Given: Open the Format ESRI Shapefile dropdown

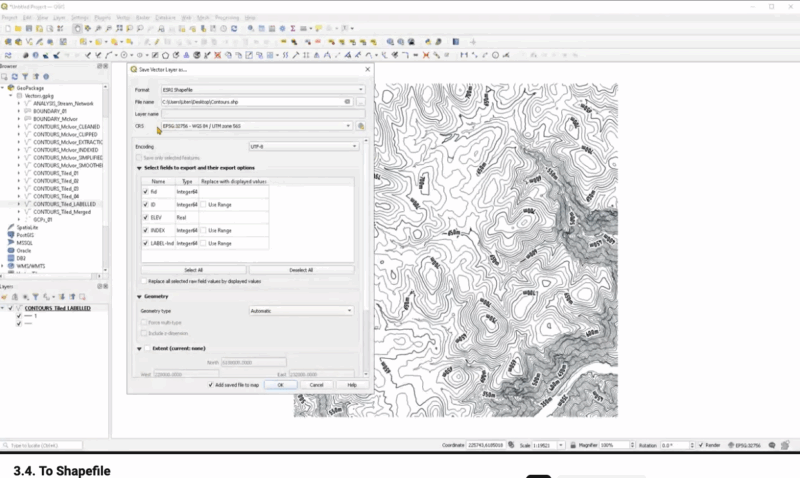Looking at the screenshot, I should [263, 90].
